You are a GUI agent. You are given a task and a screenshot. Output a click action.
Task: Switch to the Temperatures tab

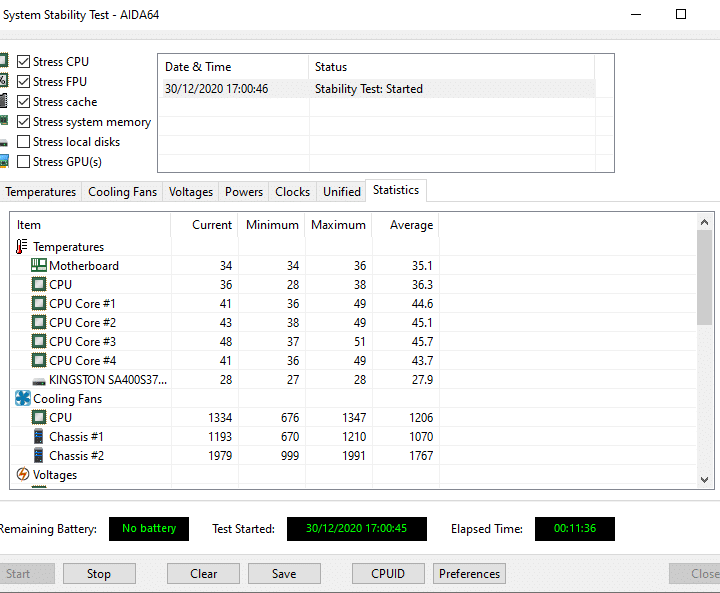tap(40, 192)
